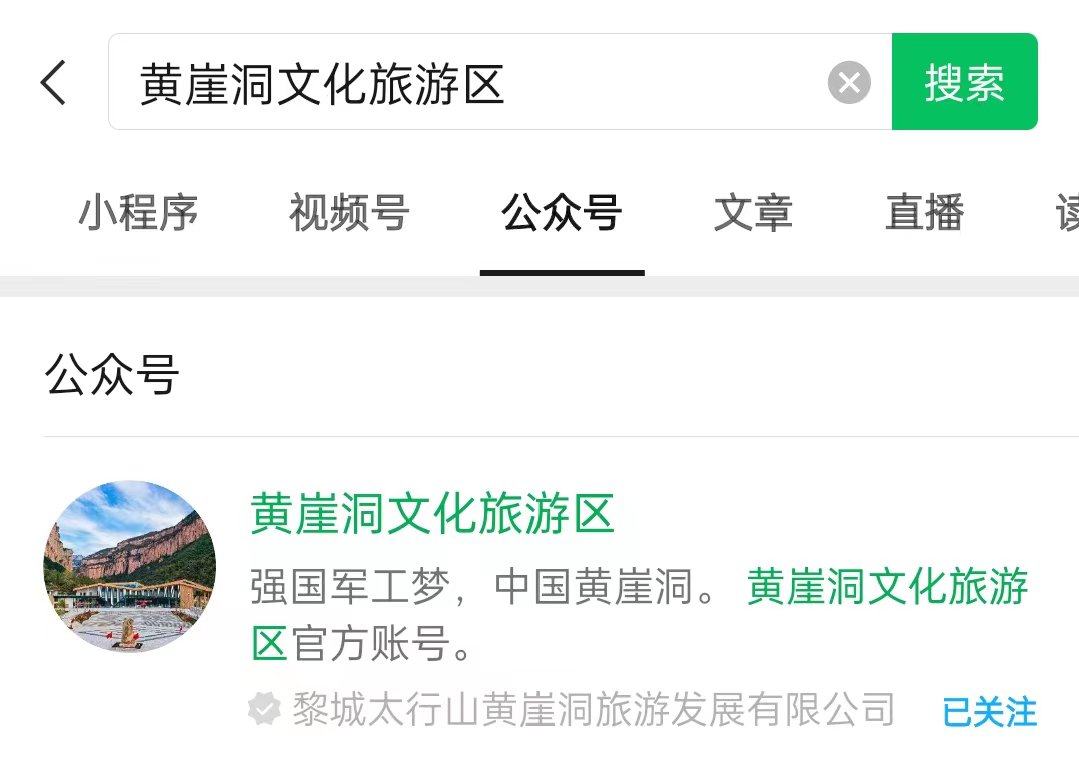Select the partially visible tab after 直播
Screen dimensions: 1079x768
point(1067,213)
